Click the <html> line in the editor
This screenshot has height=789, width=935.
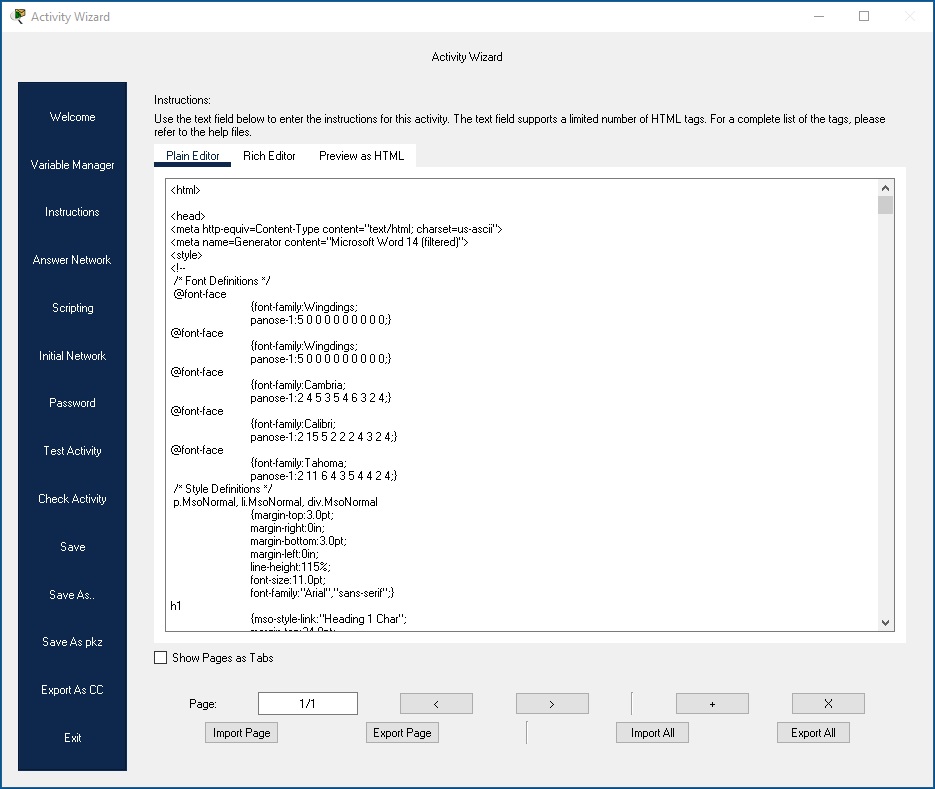(x=185, y=190)
